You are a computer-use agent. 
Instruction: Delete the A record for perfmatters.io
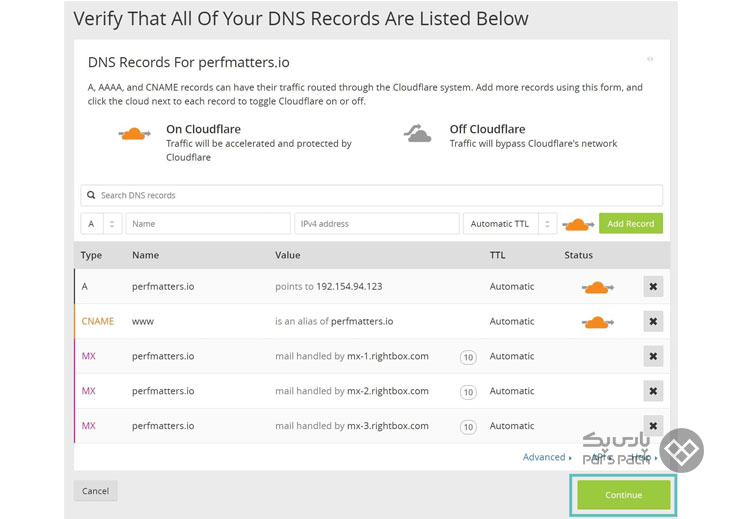pyautogui.click(x=653, y=287)
